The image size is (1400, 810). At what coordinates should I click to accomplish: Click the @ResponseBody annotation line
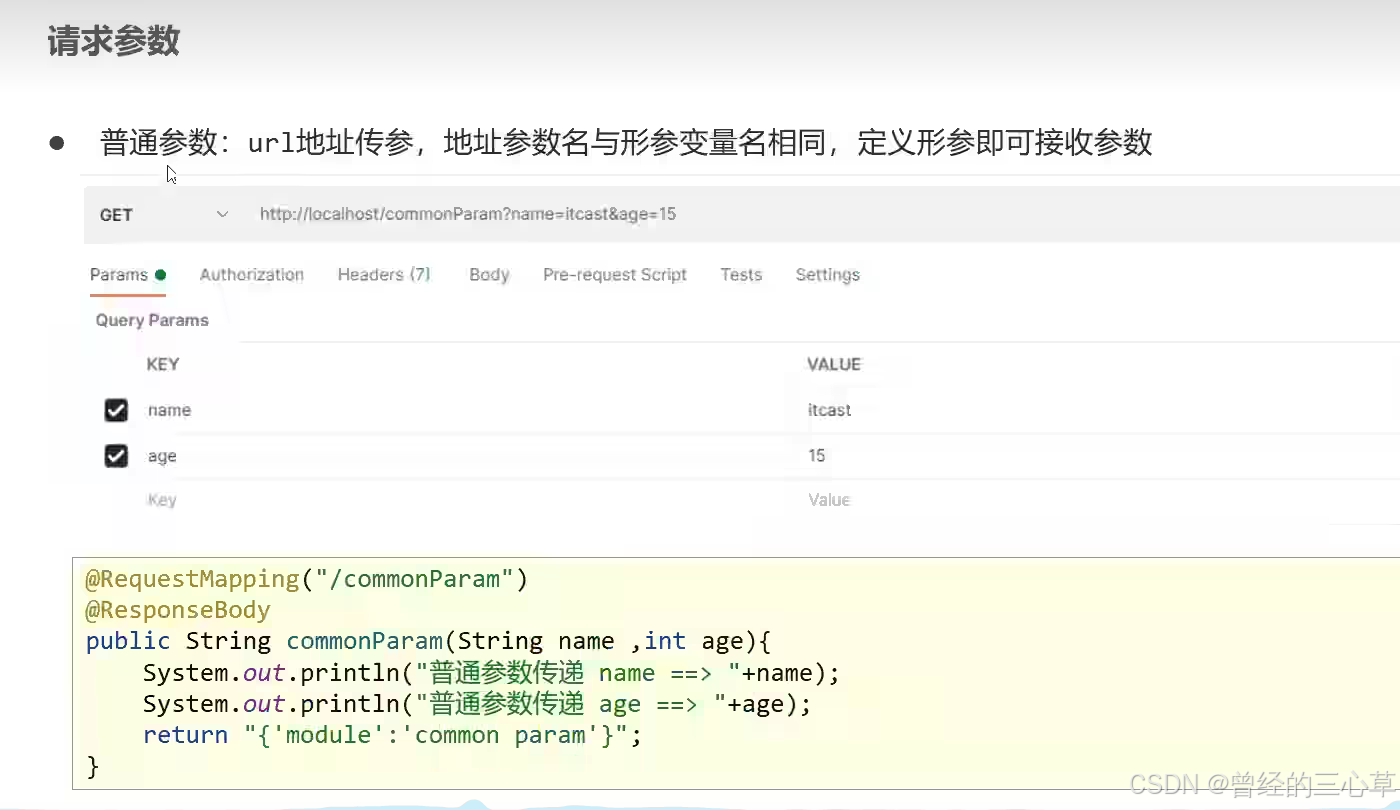coord(178,610)
